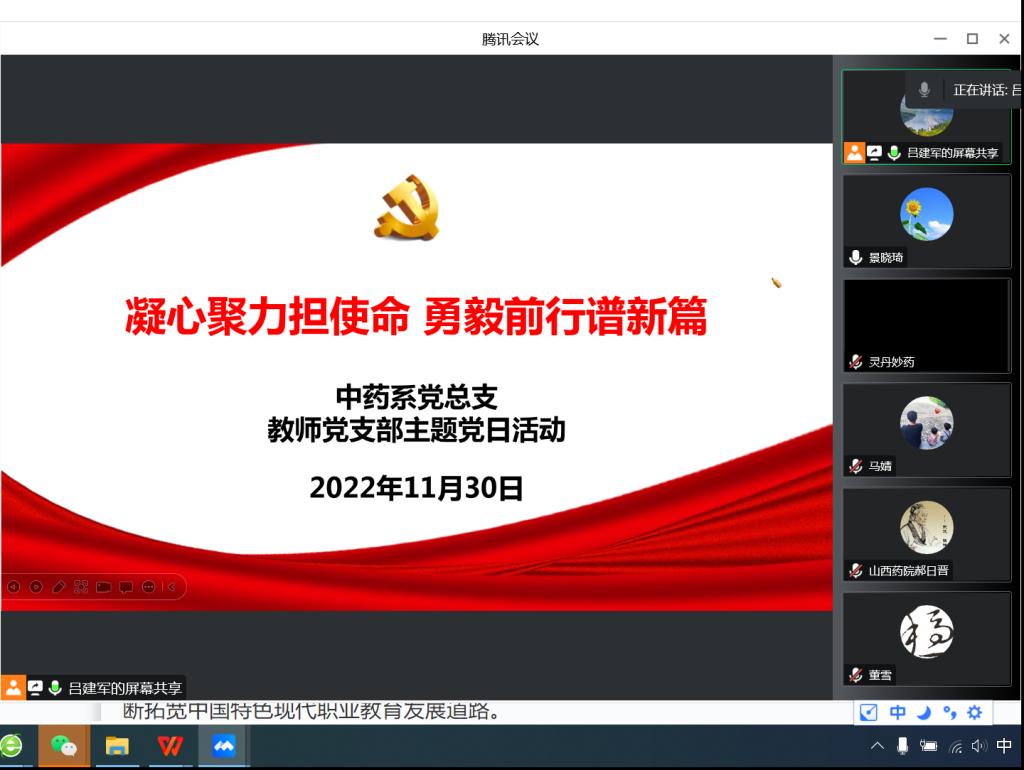The image size is (1024, 770).
Task: Open WeChat from the taskbar
Action: click(64, 746)
